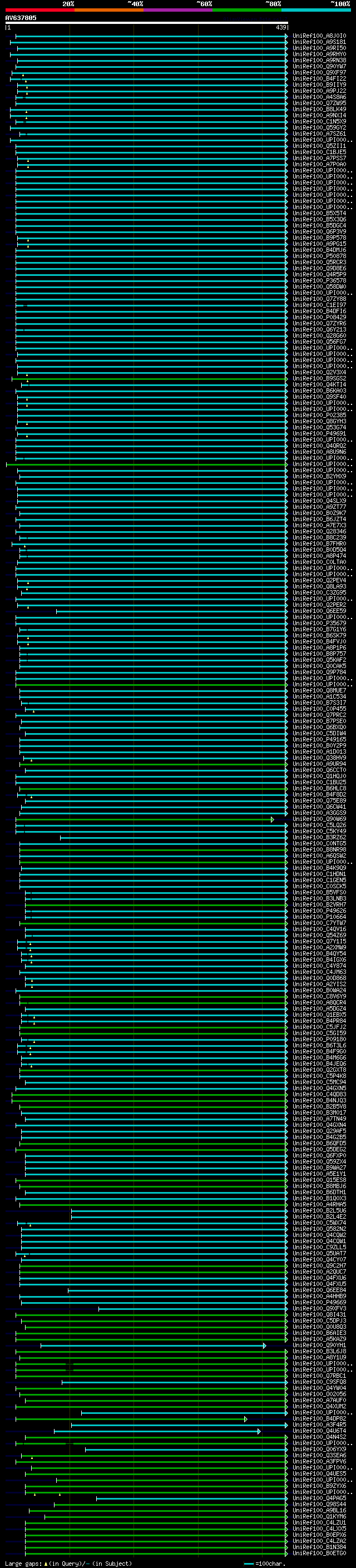Click the UniRef100_B5X5T4 label
The height and width of the screenshot is (1568, 356).
319,213
